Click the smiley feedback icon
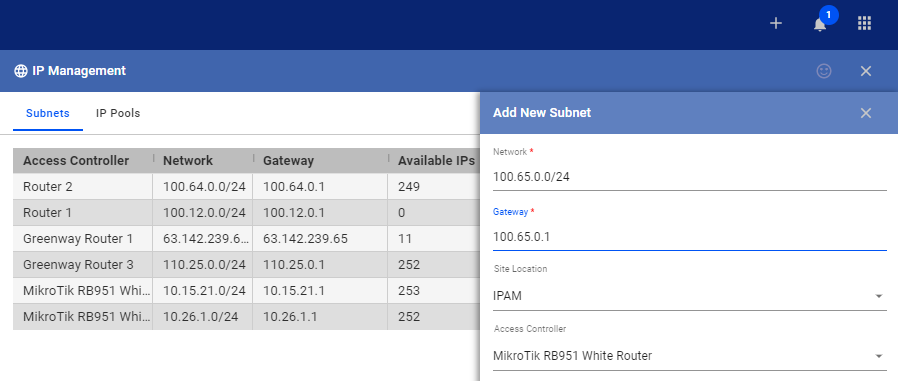 (x=824, y=71)
